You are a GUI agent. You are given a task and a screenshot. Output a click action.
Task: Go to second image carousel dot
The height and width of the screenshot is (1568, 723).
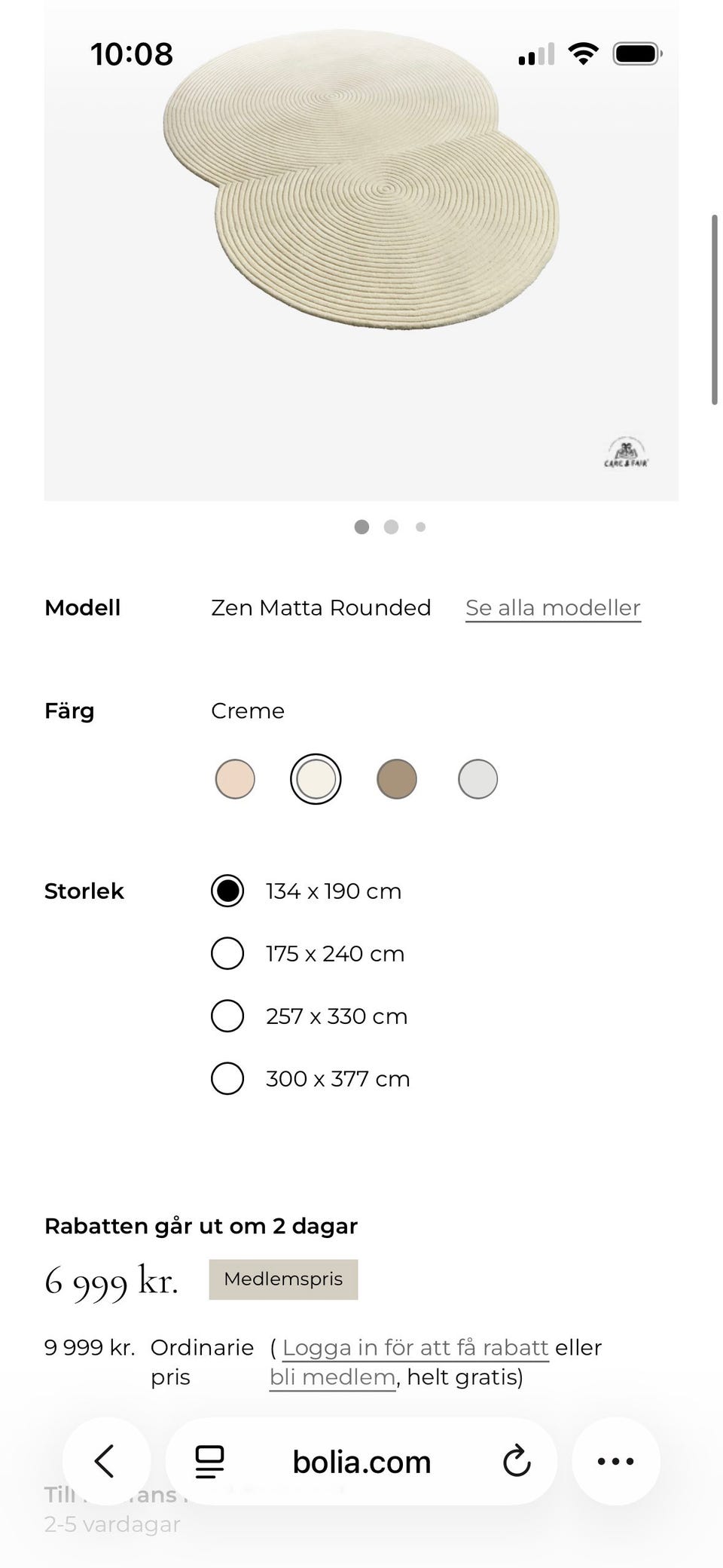click(x=391, y=527)
